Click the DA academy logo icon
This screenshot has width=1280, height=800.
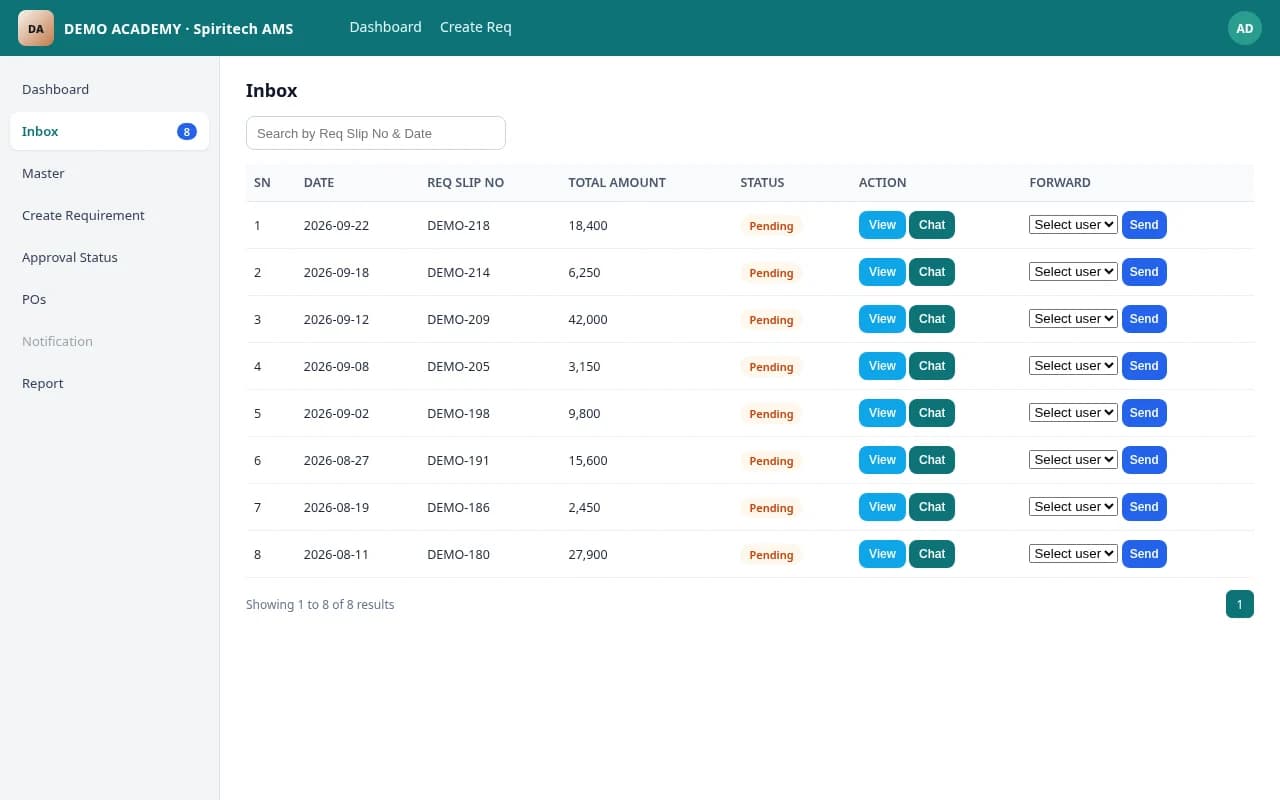(36, 28)
